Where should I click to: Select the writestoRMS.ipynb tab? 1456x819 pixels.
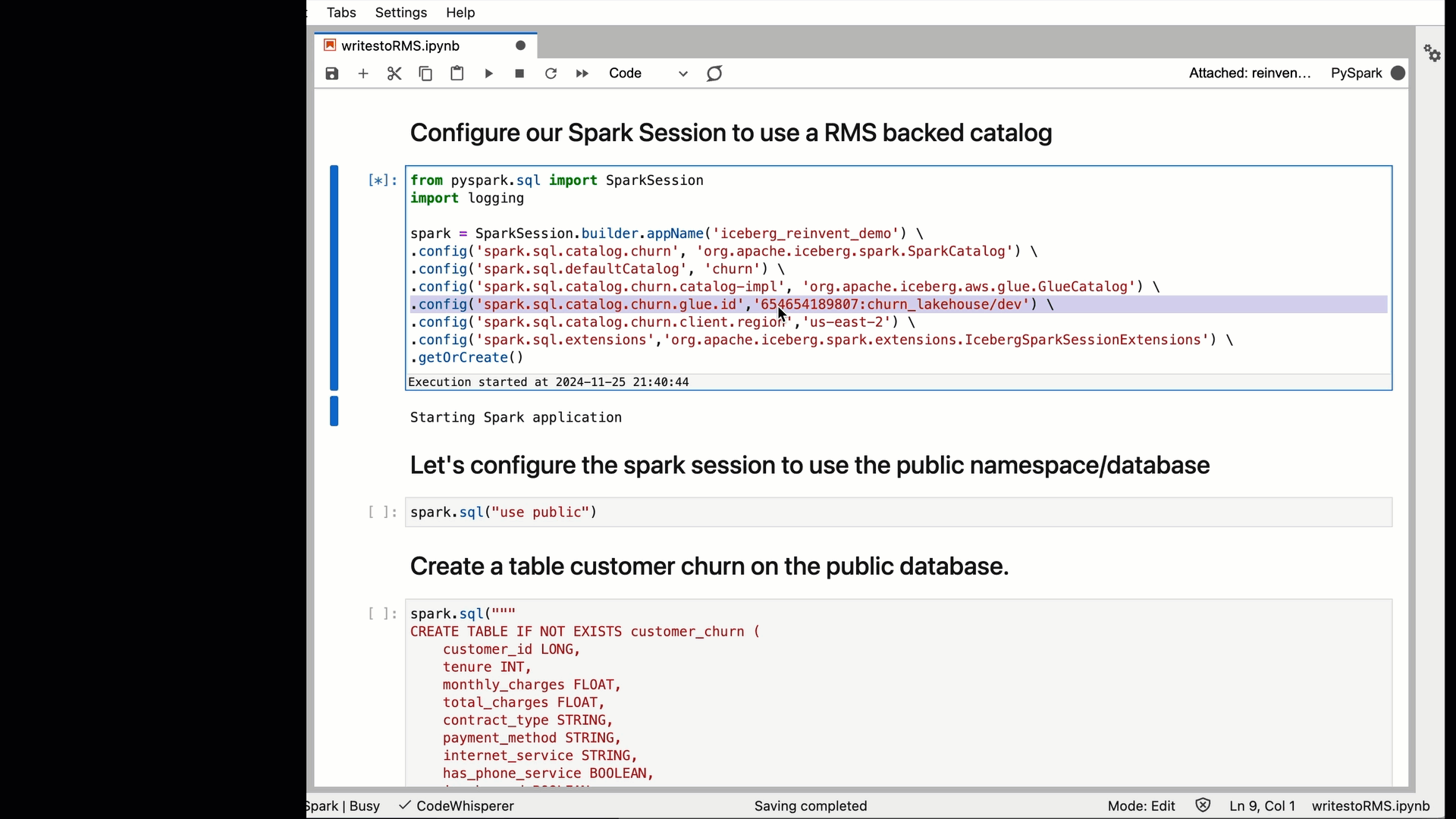(x=400, y=45)
